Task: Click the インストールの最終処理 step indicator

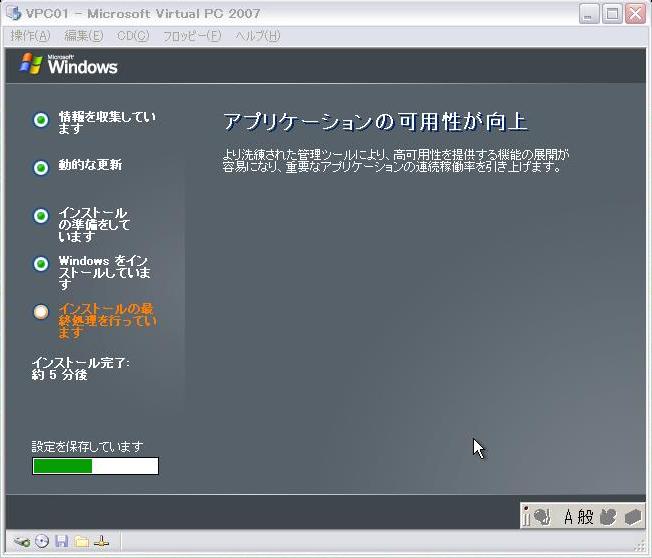Action: (x=41, y=312)
